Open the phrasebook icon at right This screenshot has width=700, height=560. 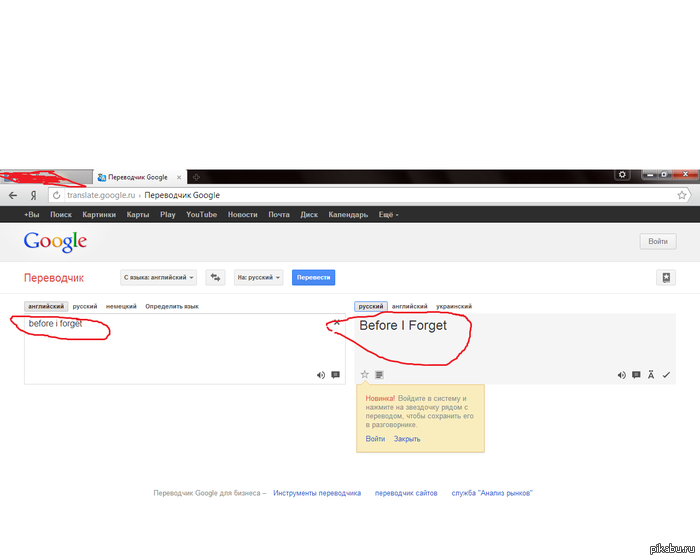[x=666, y=277]
